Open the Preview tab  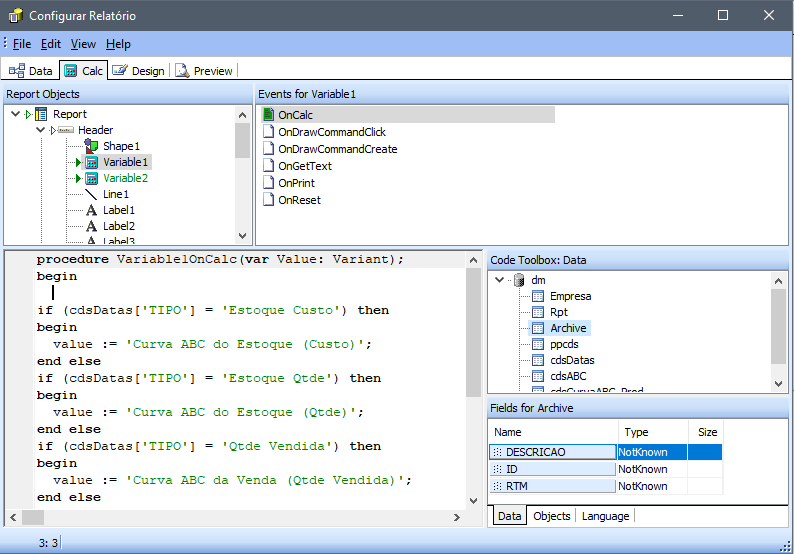pyautogui.click(x=203, y=71)
